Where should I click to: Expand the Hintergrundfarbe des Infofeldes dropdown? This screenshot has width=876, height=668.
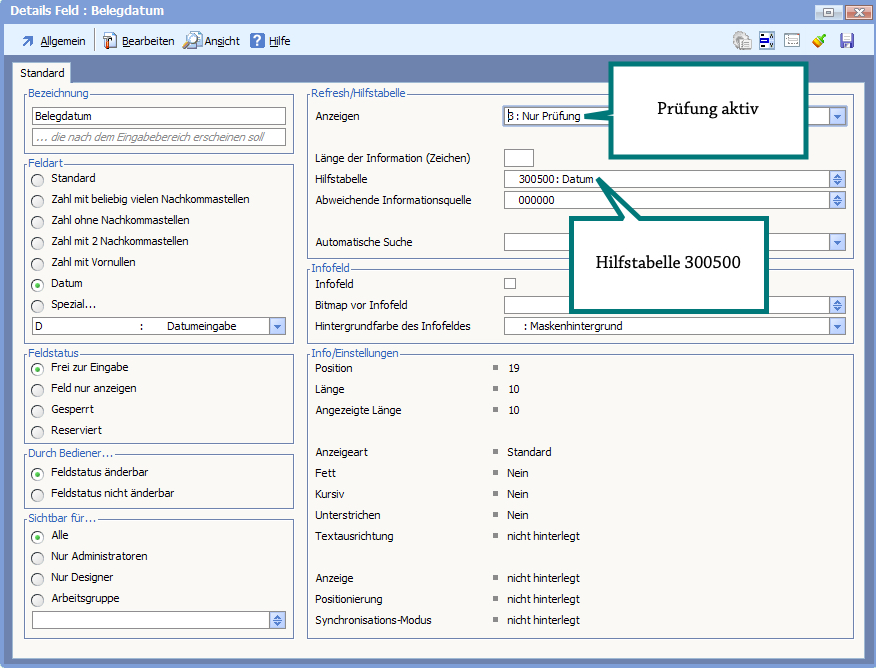pos(838,326)
